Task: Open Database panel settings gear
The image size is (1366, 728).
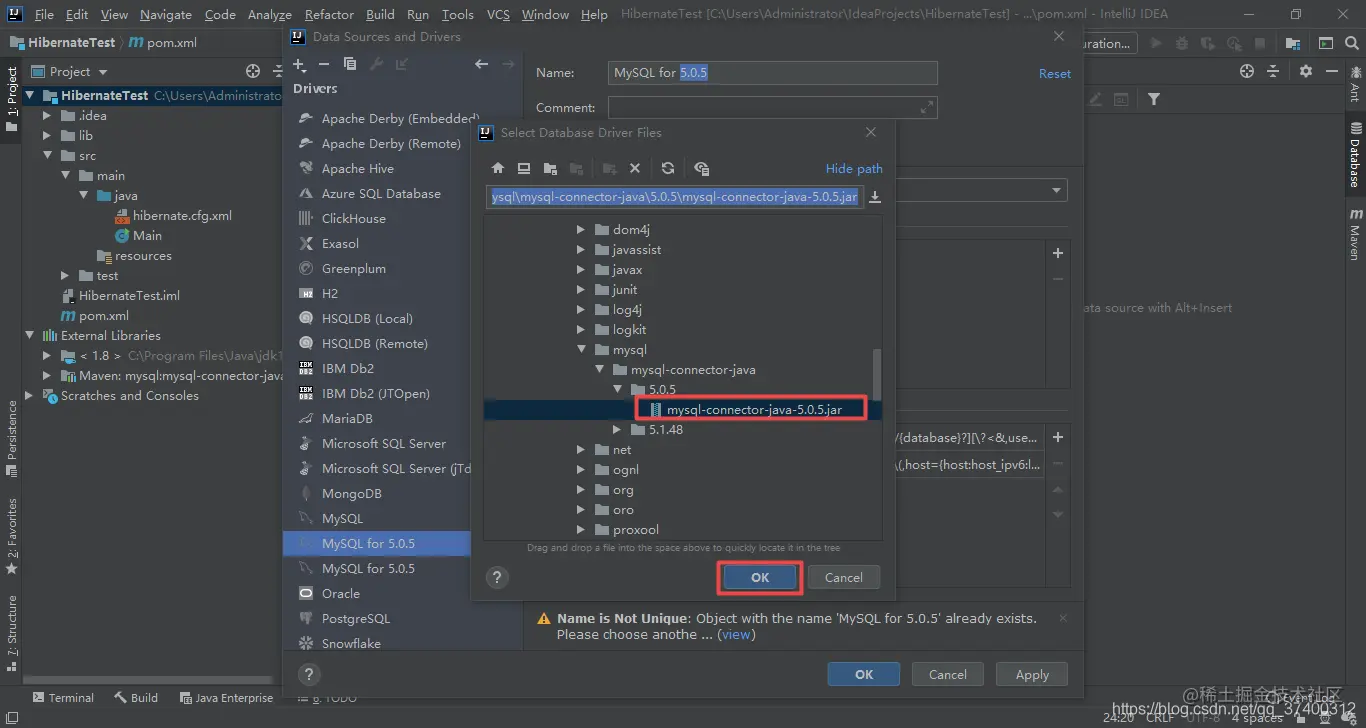Action: pyautogui.click(x=1305, y=71)
